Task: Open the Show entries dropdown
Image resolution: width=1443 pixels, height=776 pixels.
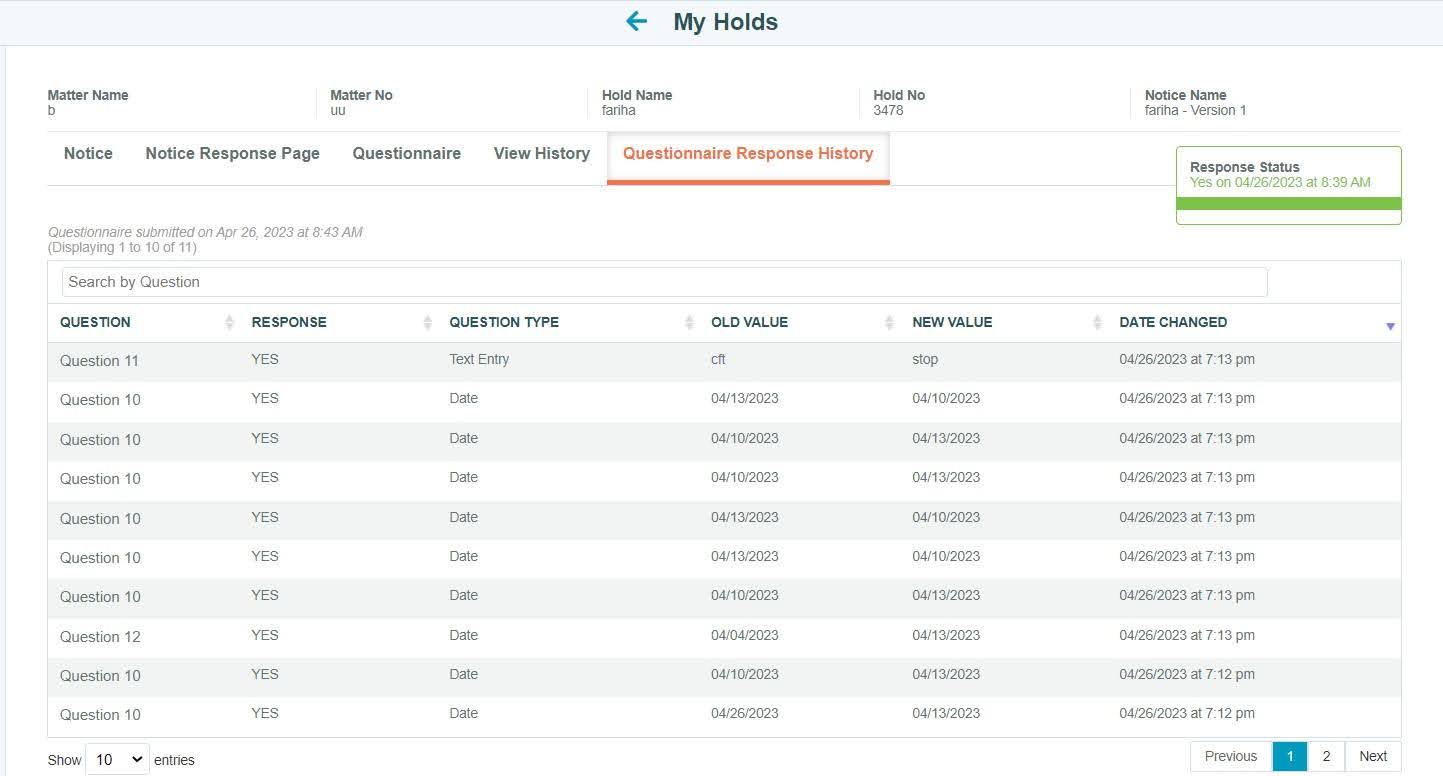Action: (x=117, y=759)
